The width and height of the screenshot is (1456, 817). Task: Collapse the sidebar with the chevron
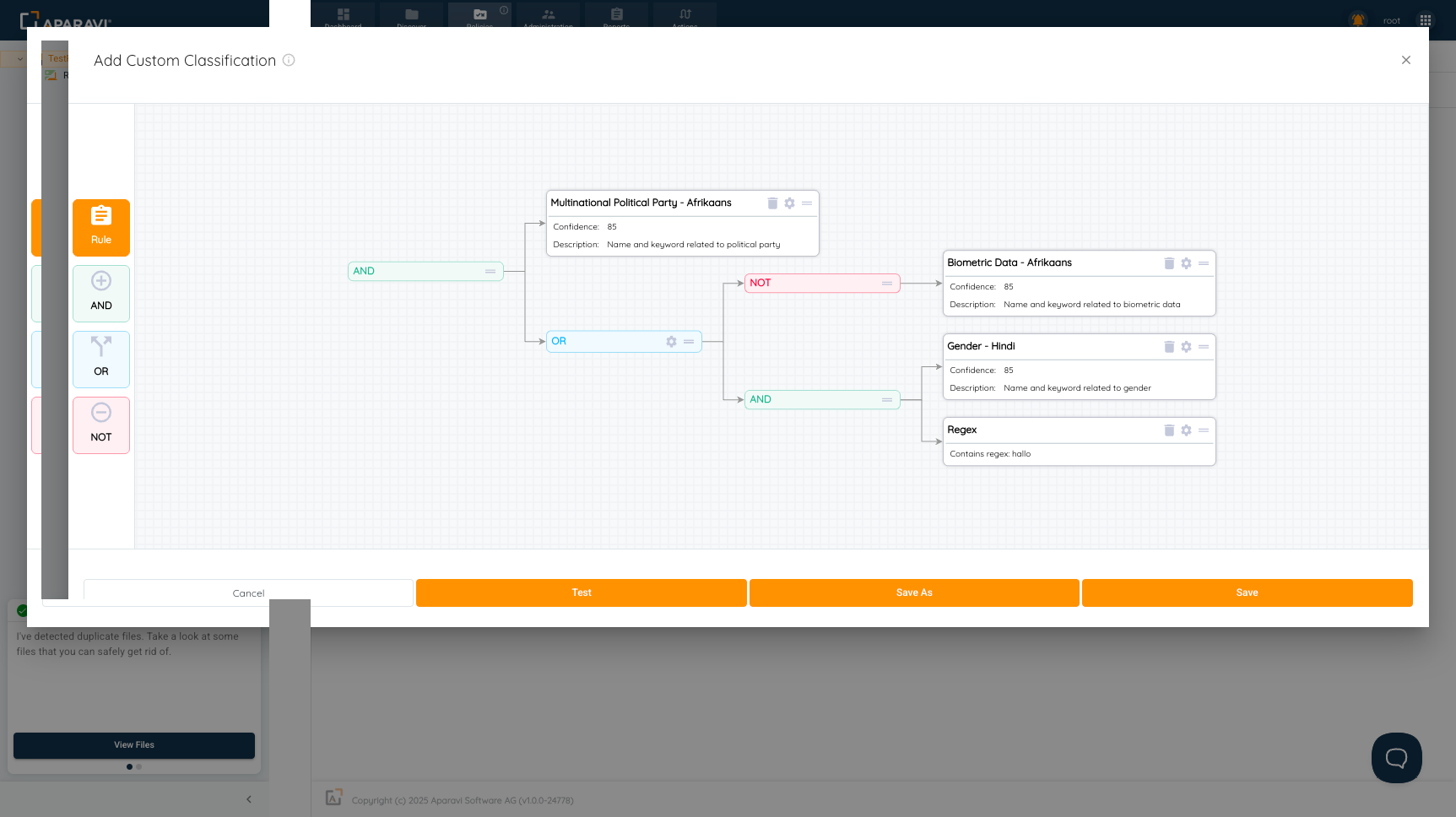point(249,799)
